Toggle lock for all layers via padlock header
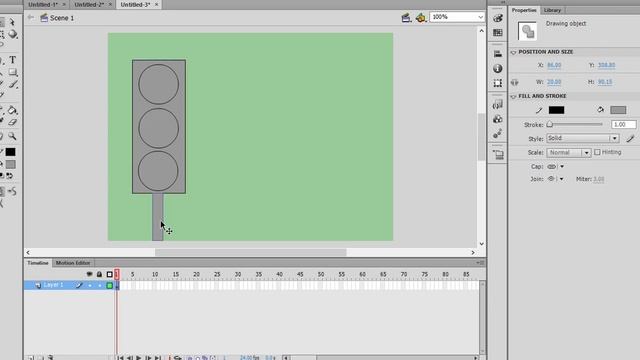The image size is (640, 360). 99,274
